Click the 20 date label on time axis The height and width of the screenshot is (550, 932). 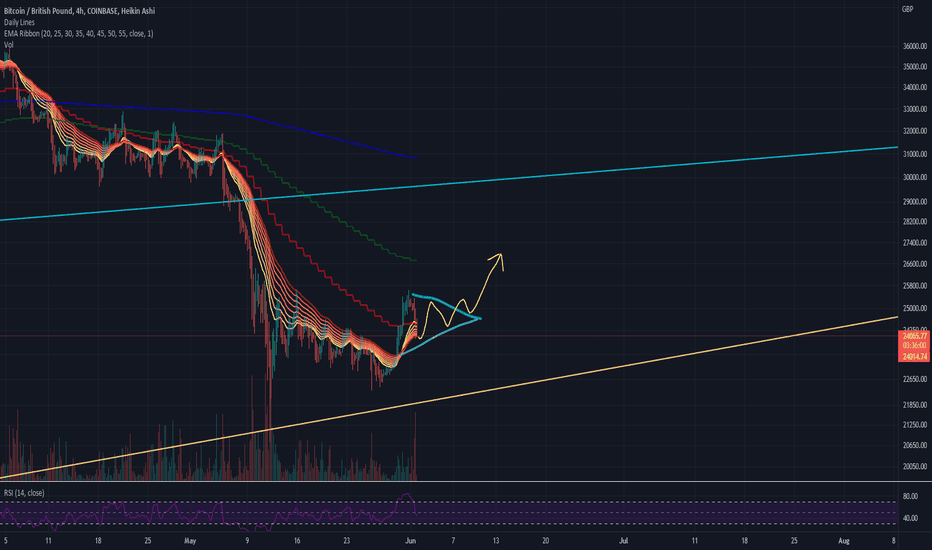click(x=545, y=541)
